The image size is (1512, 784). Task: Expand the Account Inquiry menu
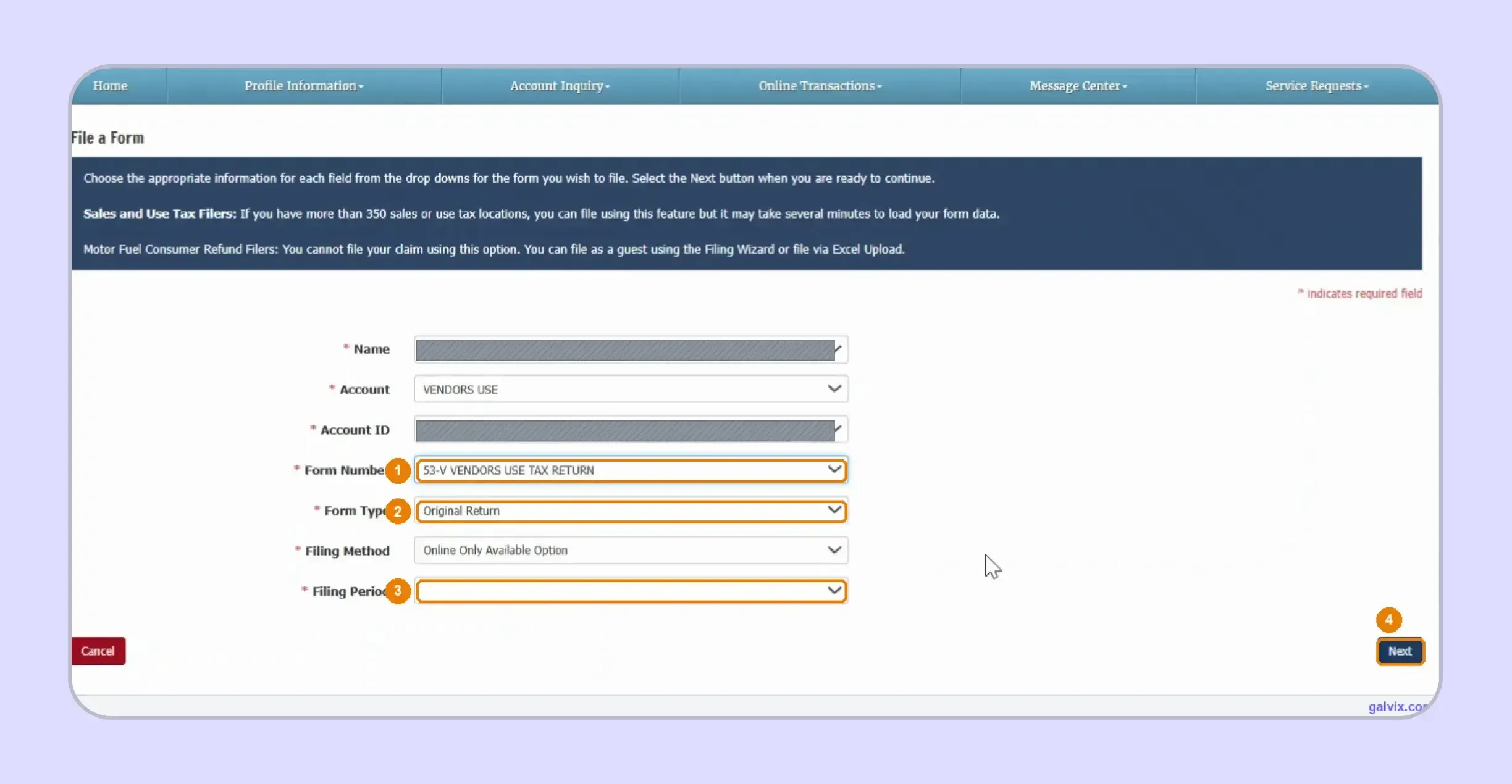(560, 86)
